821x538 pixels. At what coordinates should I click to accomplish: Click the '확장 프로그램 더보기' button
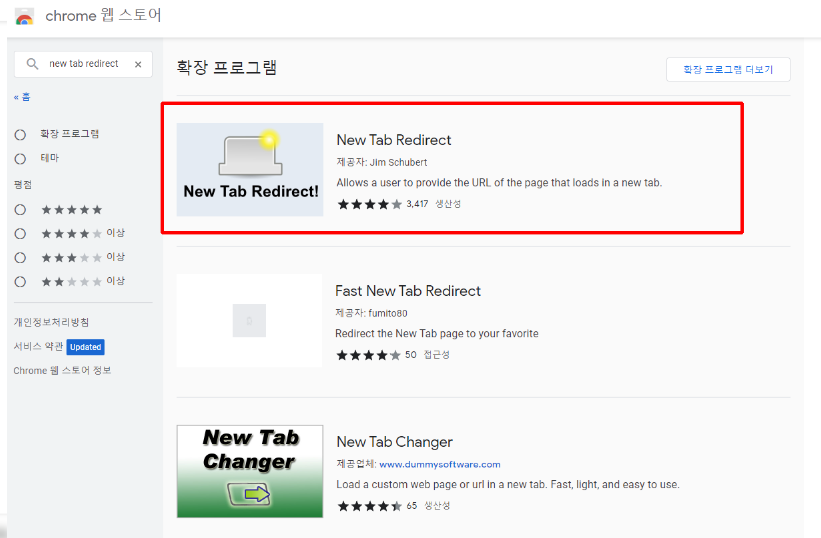point(728,69)
